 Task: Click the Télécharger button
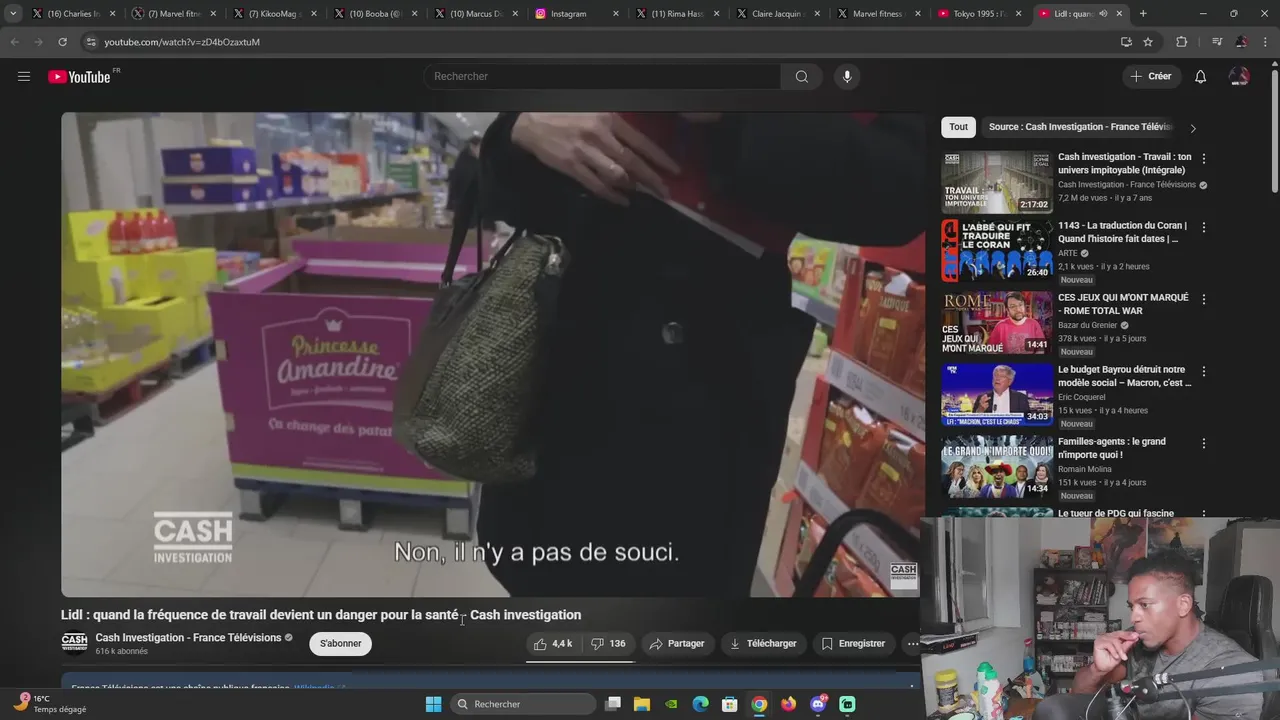763,644
